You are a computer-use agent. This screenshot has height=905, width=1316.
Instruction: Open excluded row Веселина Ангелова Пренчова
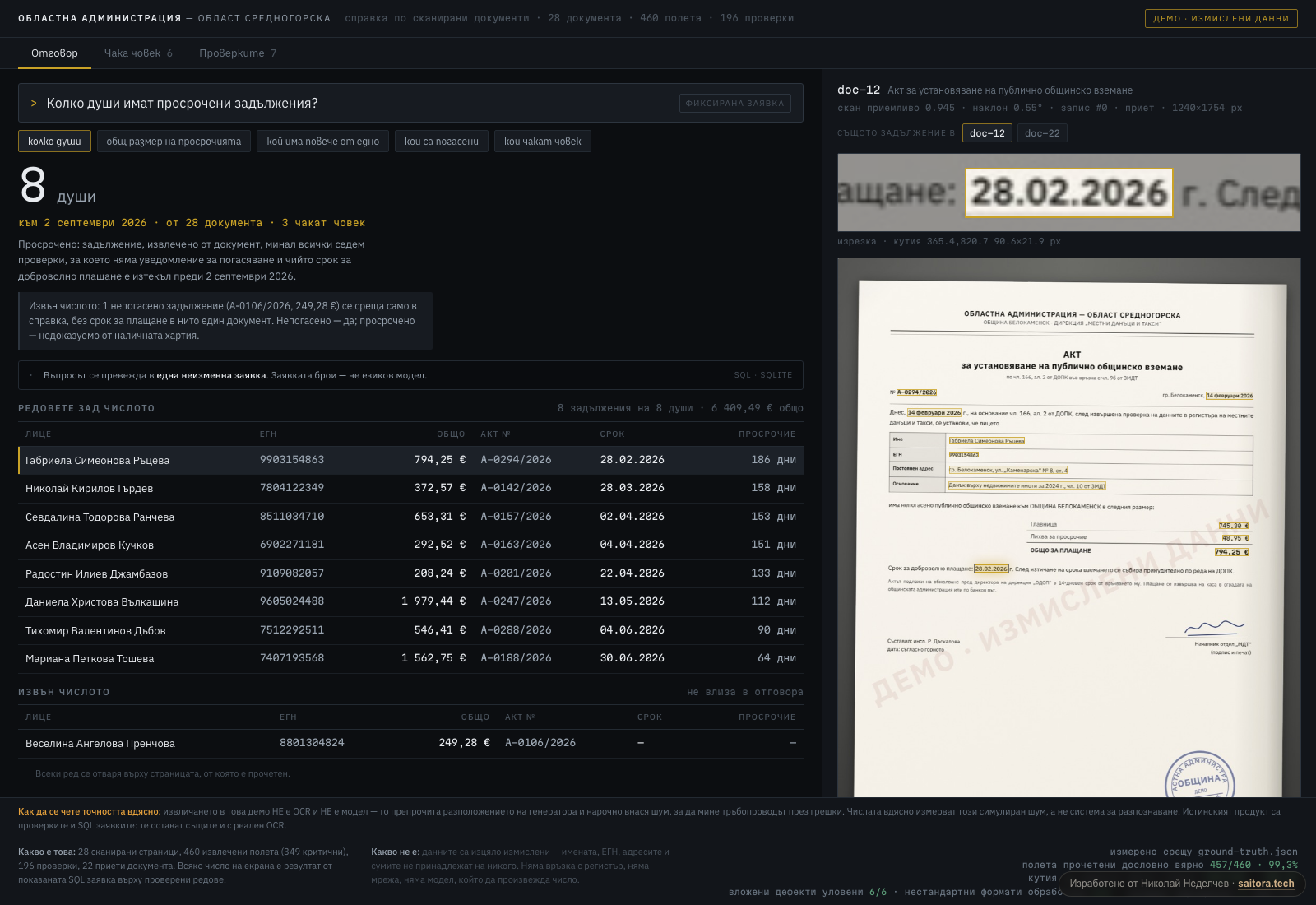(410, 744)
